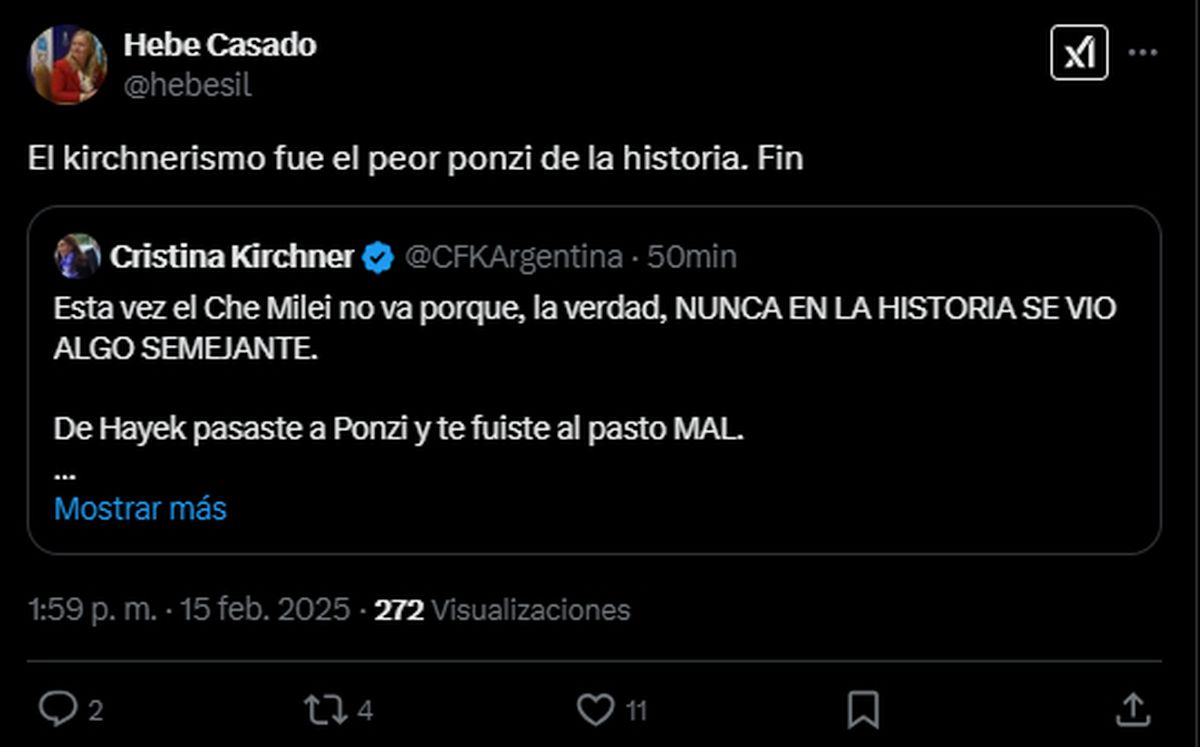Click the @hebesil handle
Screen dimensions: 1200x747
(x=186, y=86)
